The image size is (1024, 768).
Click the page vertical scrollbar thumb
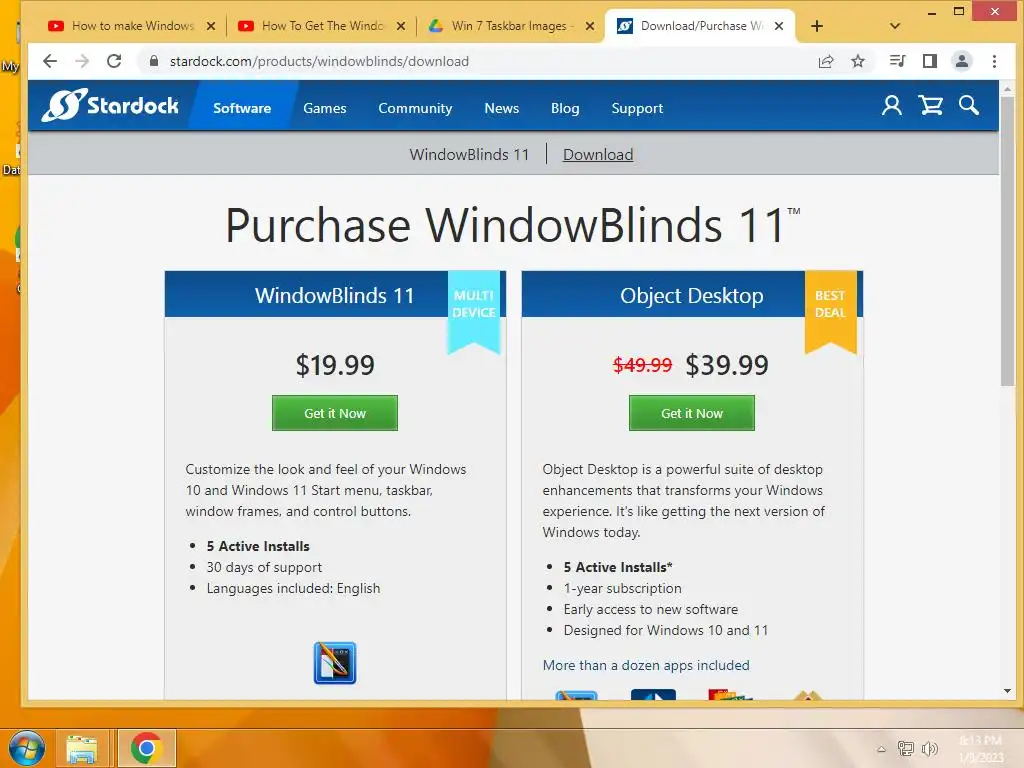(x=1007, y=242)
